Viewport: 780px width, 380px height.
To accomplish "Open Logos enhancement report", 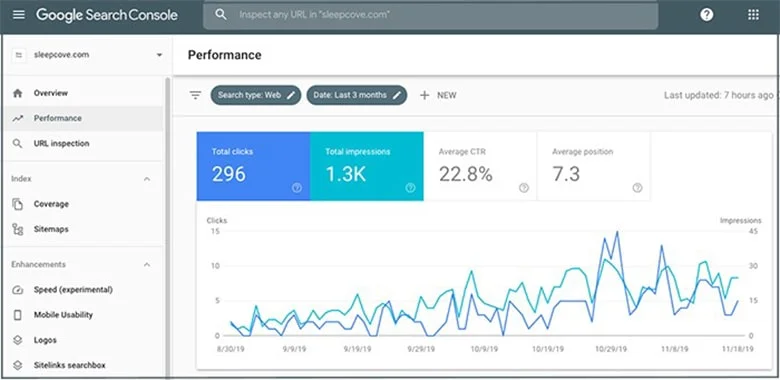I will point(83,340).
